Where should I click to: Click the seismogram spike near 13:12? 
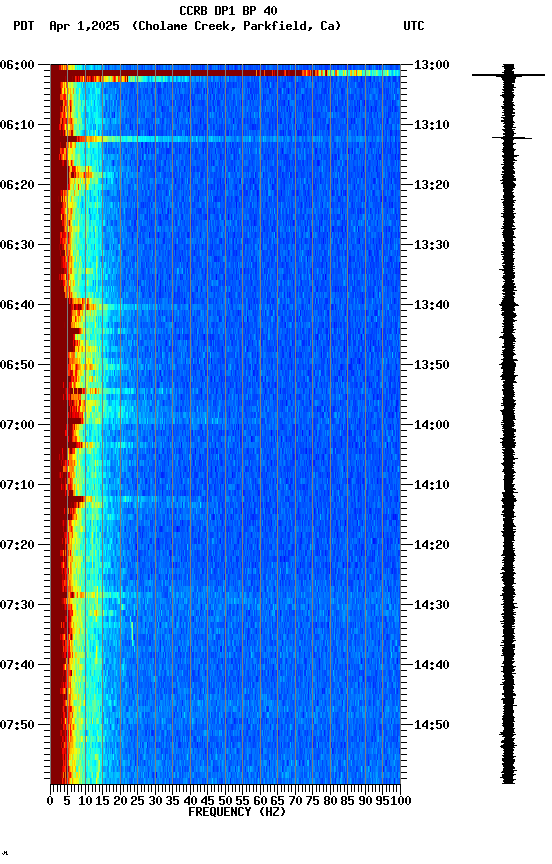click(512, 138)
